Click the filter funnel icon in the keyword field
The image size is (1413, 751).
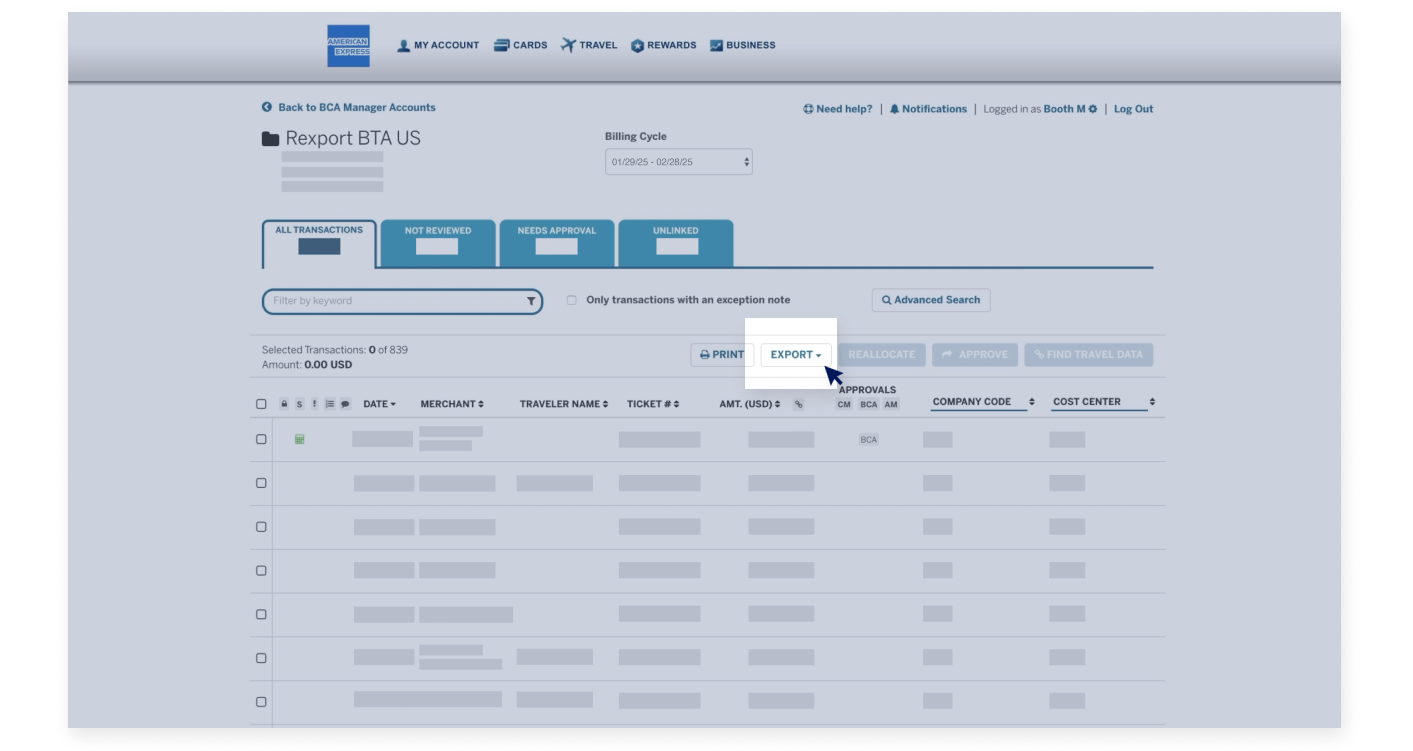point(531,300)
